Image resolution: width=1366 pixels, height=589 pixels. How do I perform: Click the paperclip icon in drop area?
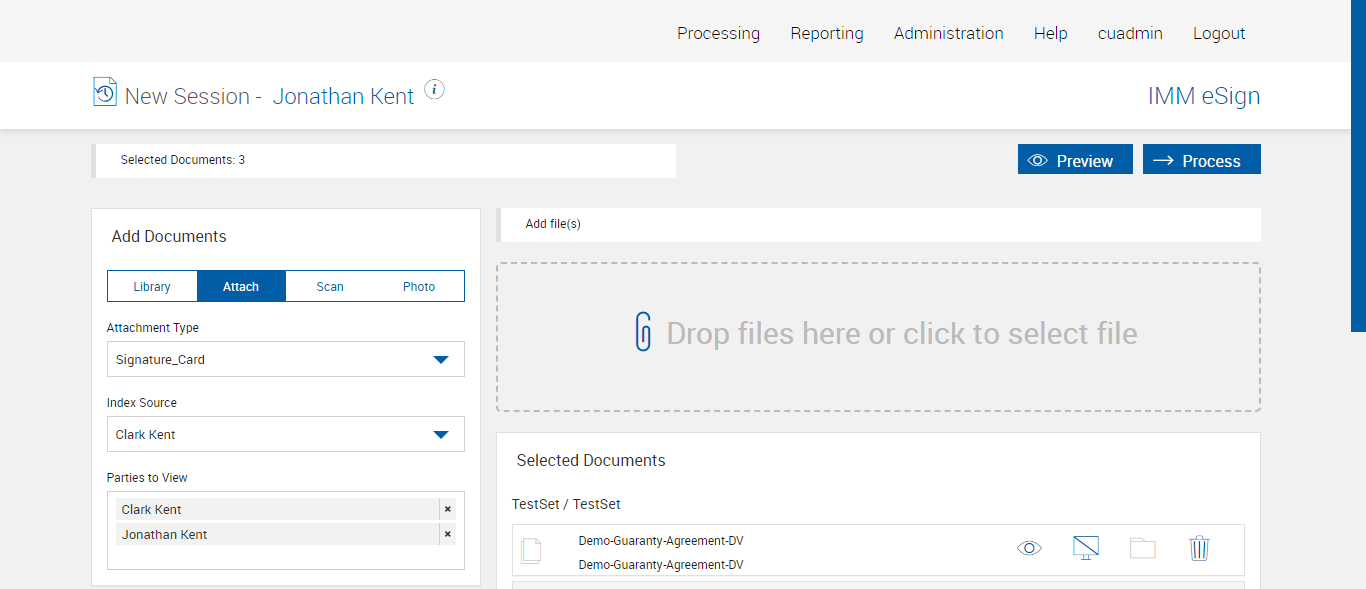[643, 332]
